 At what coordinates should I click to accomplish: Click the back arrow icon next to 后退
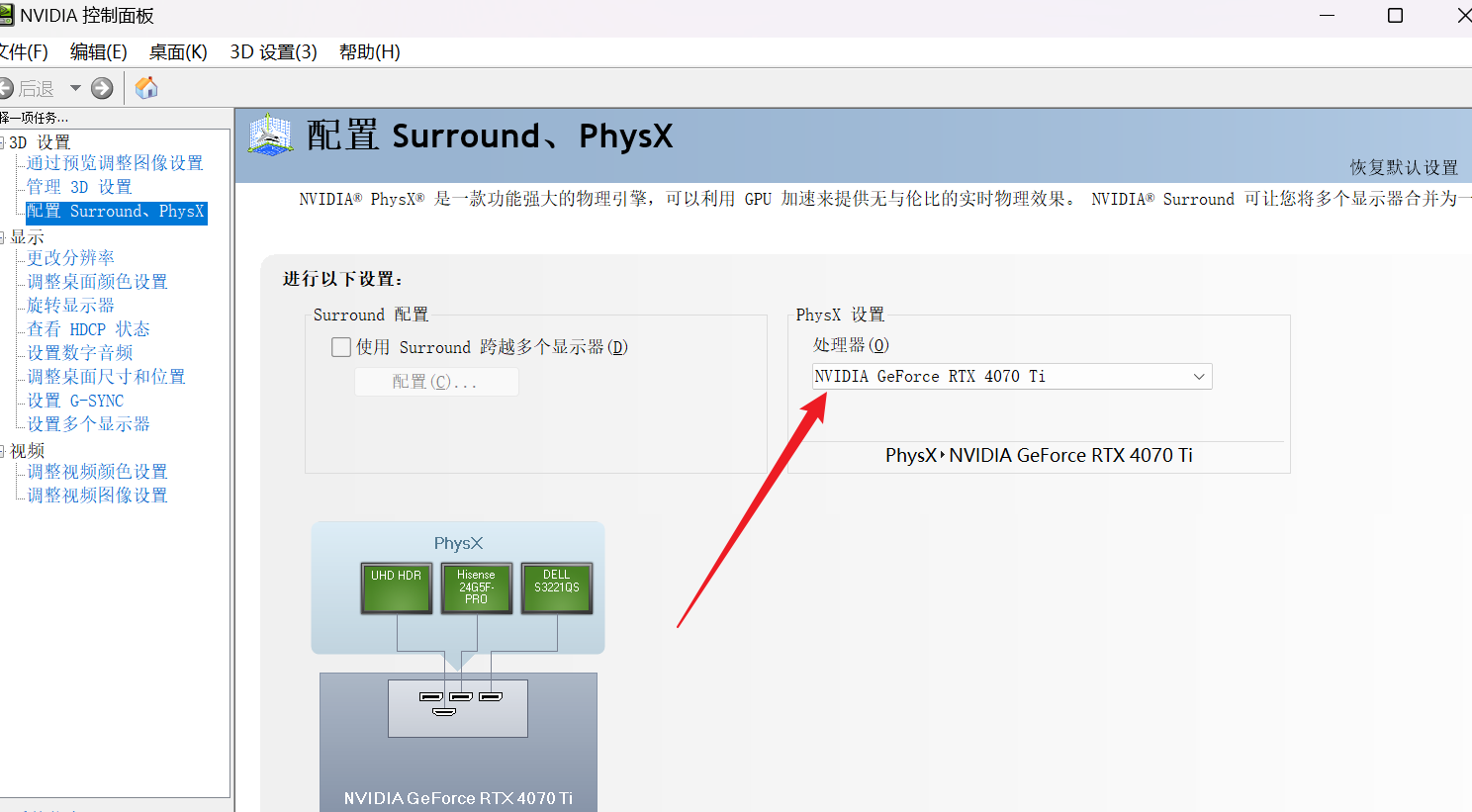[x=5, y=88]
